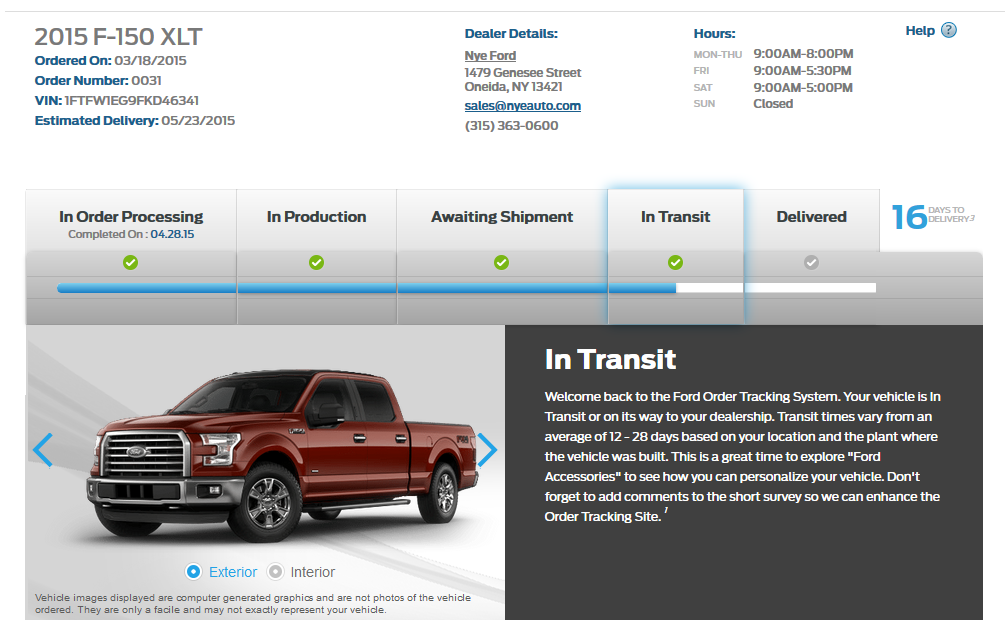Open the In Production tab
1005x631 pixels.
coord(316,217)
